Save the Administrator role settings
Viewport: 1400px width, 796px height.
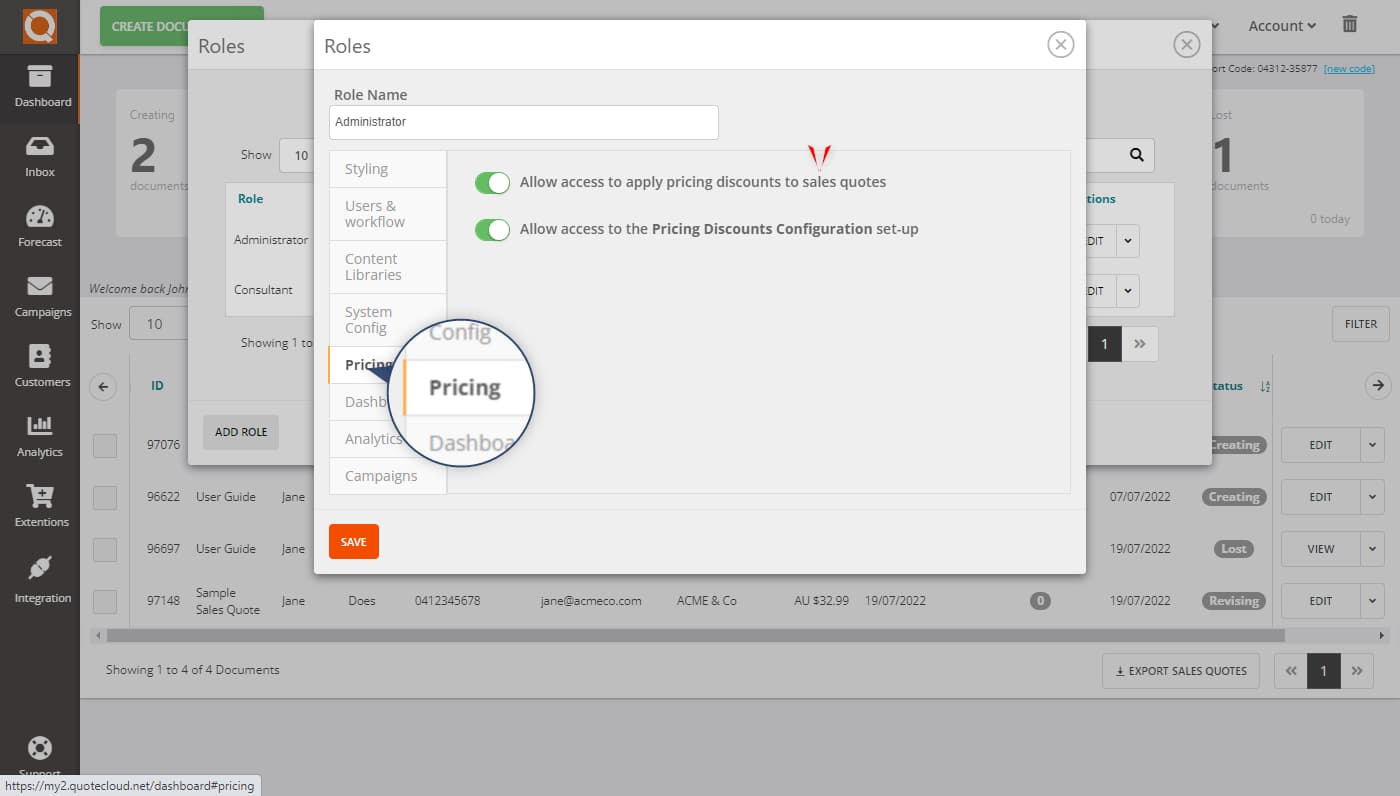pos(353,541)
